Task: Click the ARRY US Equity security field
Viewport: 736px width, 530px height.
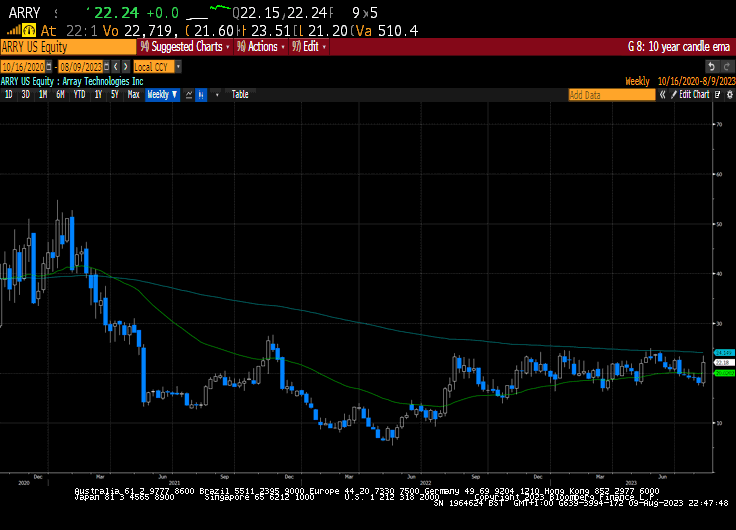Action: click(68, 47)
